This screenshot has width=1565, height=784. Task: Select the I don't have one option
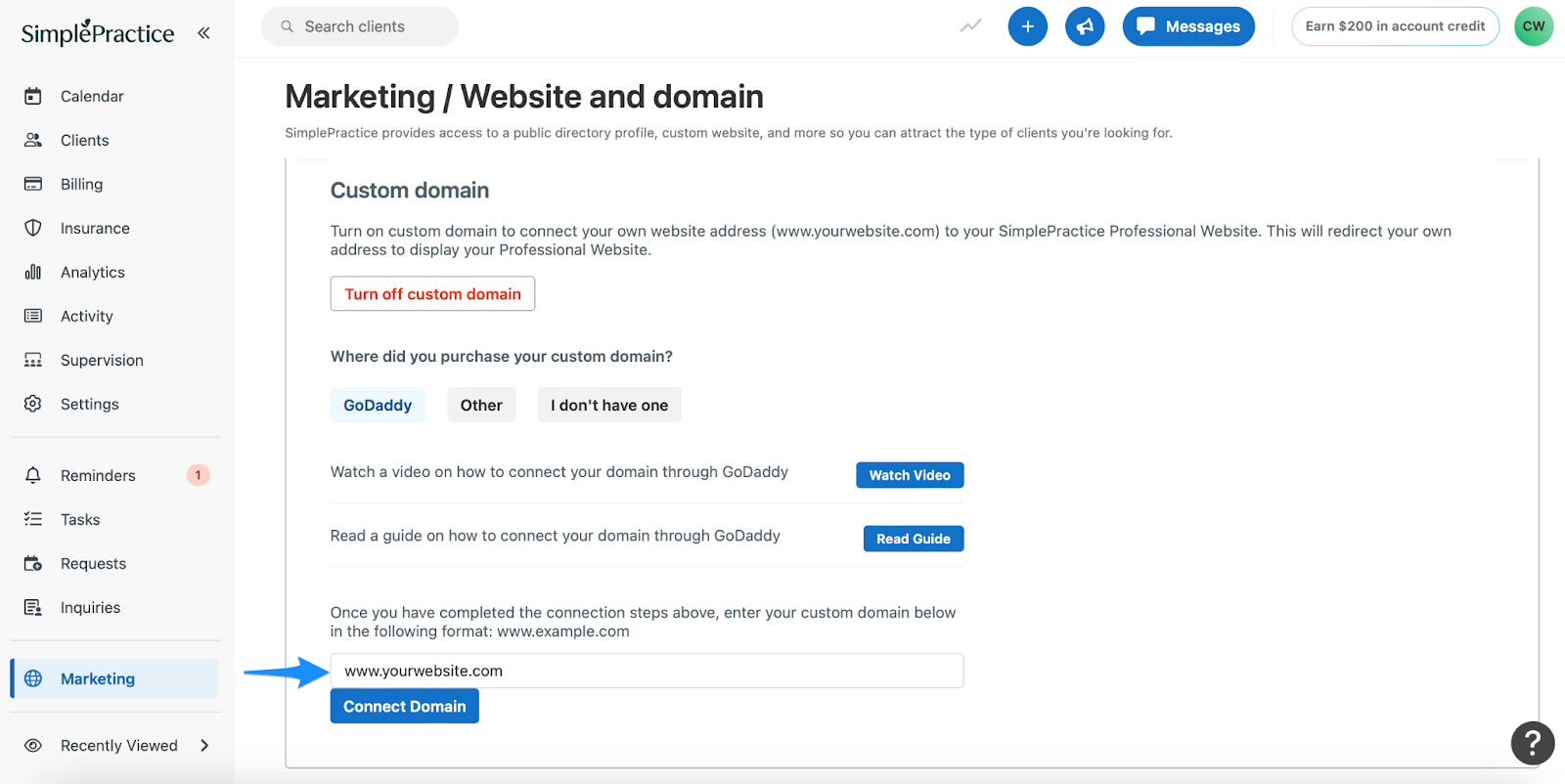tap(609, 405)
